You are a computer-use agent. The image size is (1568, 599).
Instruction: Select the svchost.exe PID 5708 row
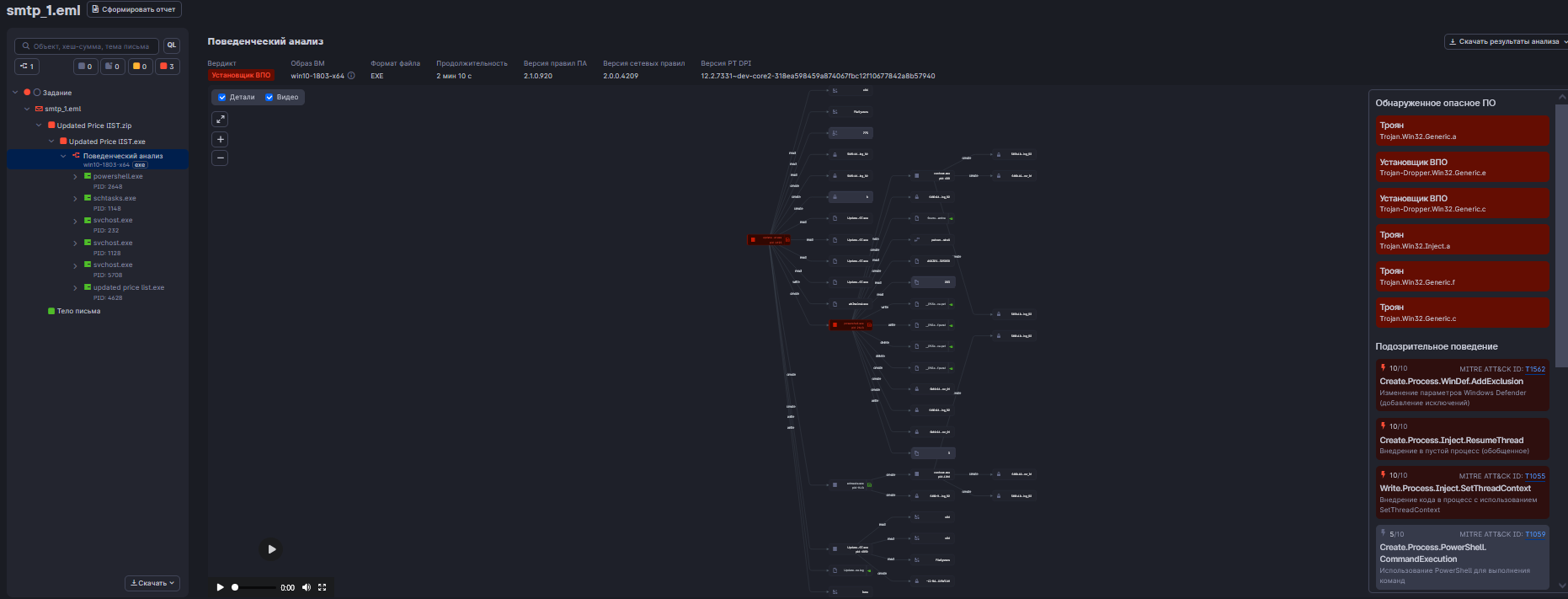point(113,270)
